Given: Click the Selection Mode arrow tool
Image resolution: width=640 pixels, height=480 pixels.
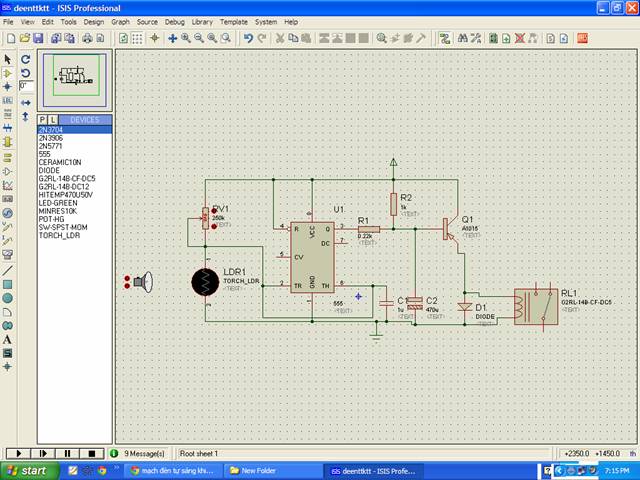Looking at the screenshot, I should (x=8, y=59).
